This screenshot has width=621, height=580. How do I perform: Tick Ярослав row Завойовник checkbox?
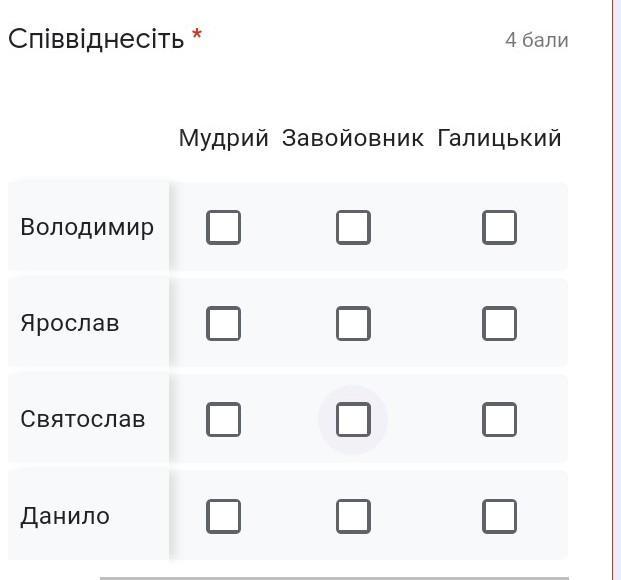pos(353,323)
